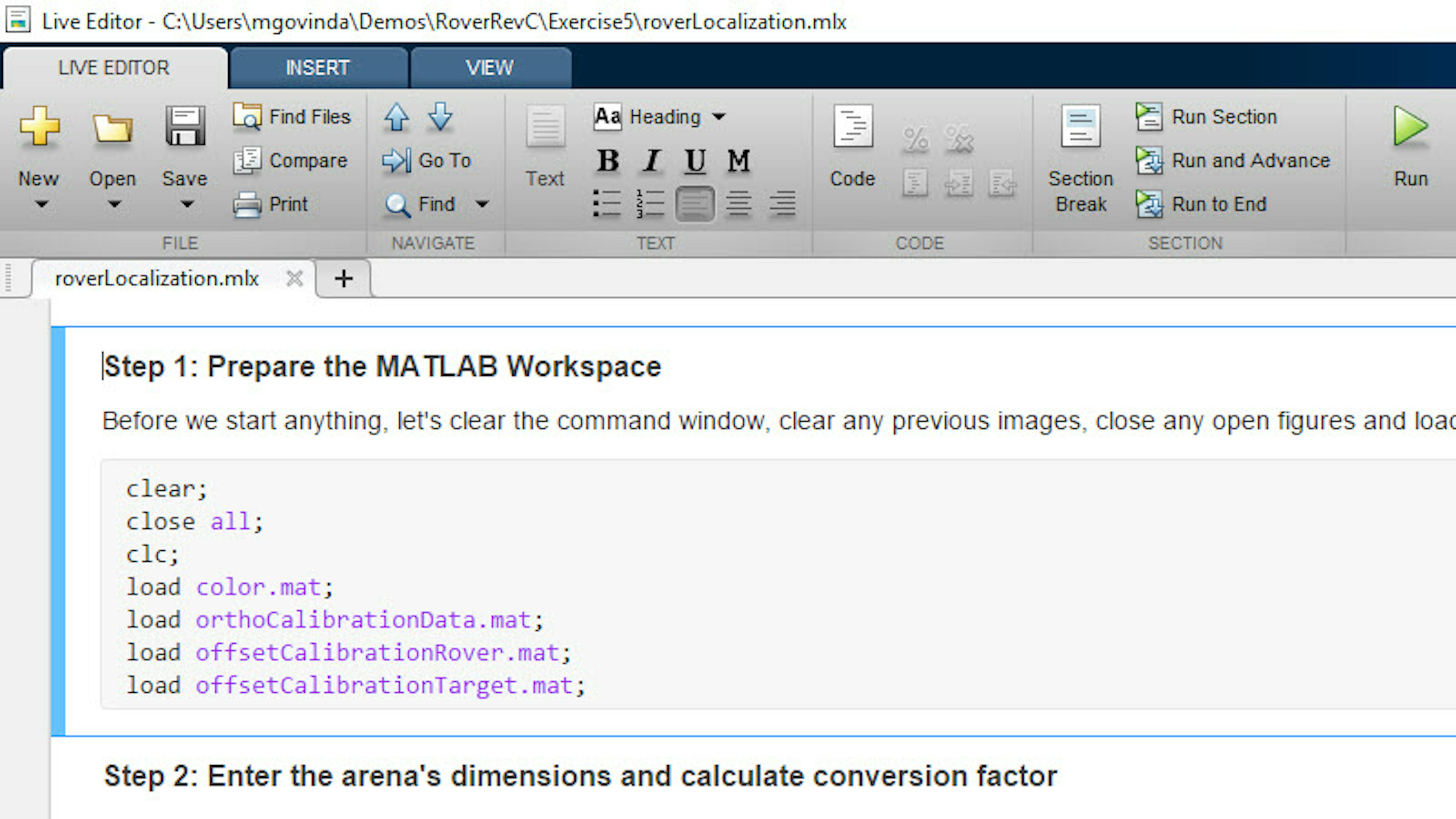This screenshot has height=819, width=1456.
Task: Click Run and Advance
Action: click(1233, 160)
